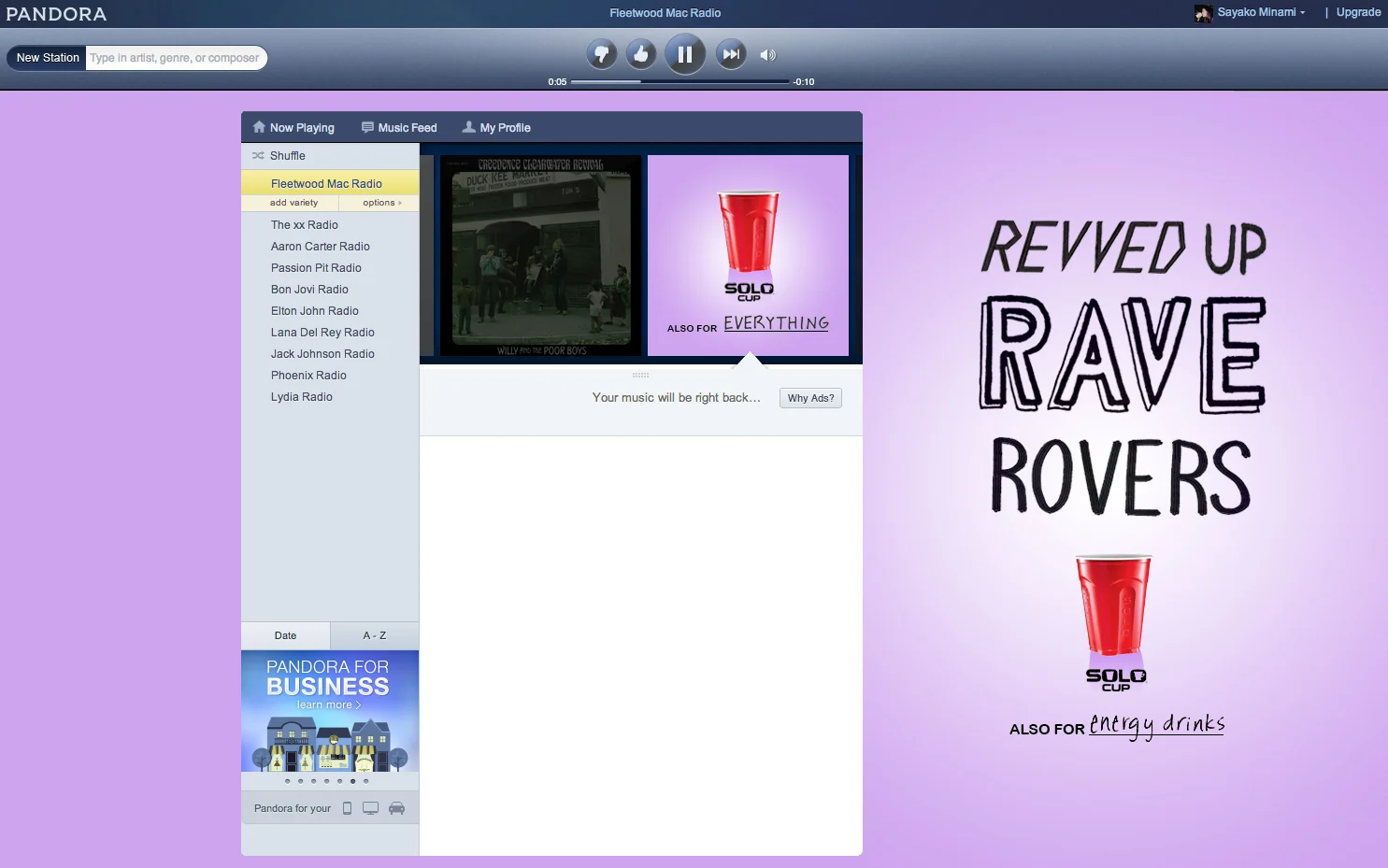
Task: Sort stations A - Z
Action: (x=375, y=635)
